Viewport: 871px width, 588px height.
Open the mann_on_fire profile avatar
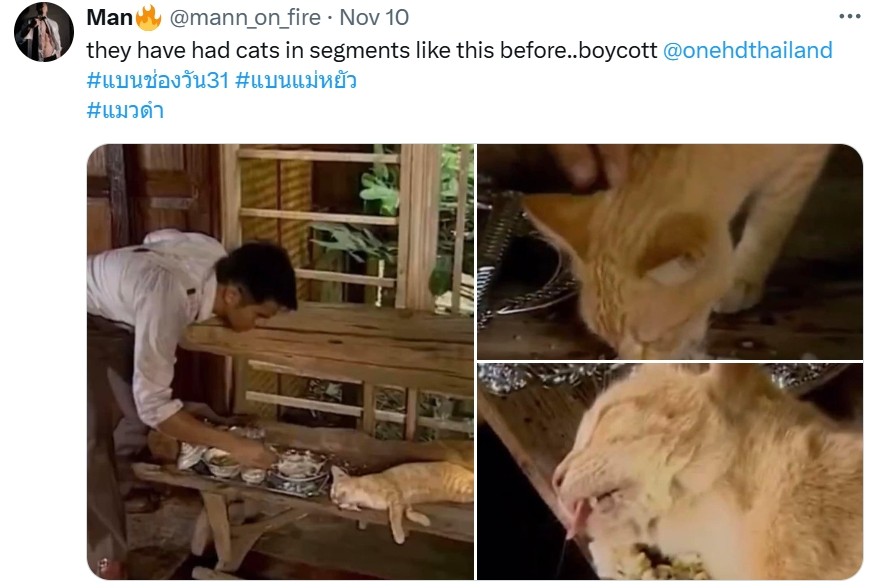[x=43, y=32]
